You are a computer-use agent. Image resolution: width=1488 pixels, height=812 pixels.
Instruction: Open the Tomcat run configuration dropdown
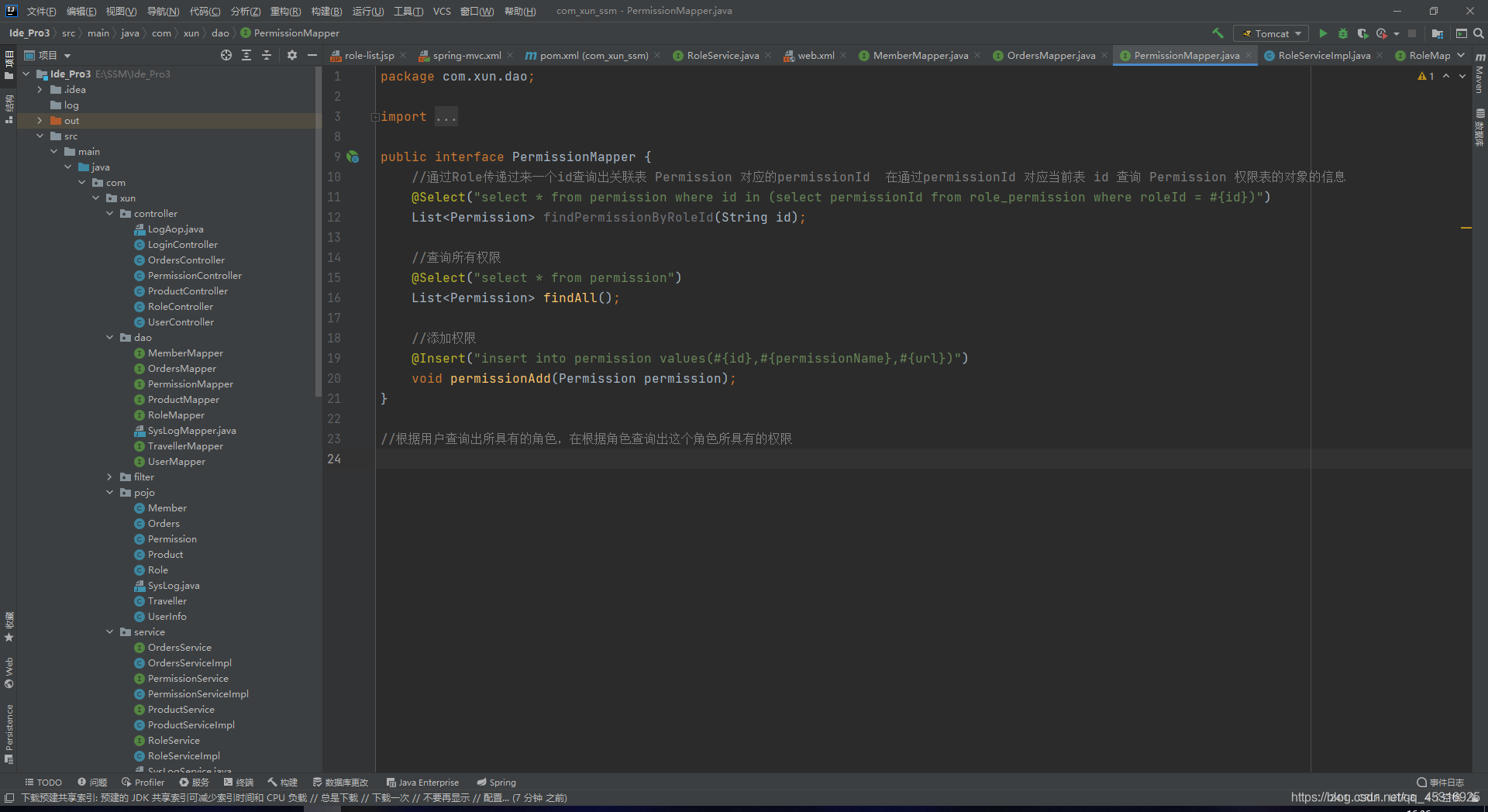pos(1271,33)
